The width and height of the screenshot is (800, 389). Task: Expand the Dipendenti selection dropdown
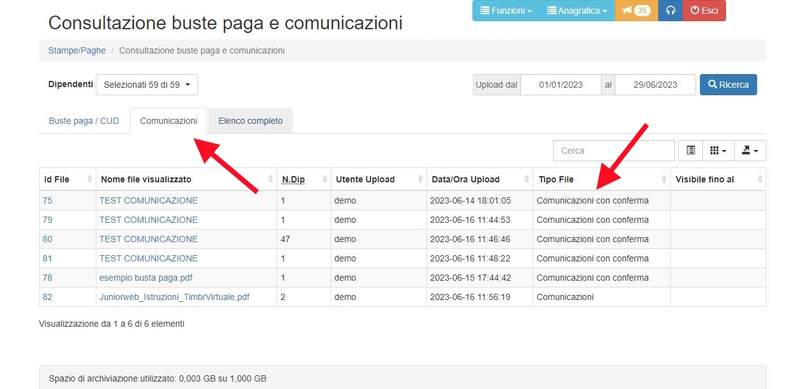click(x=147, y=85)
